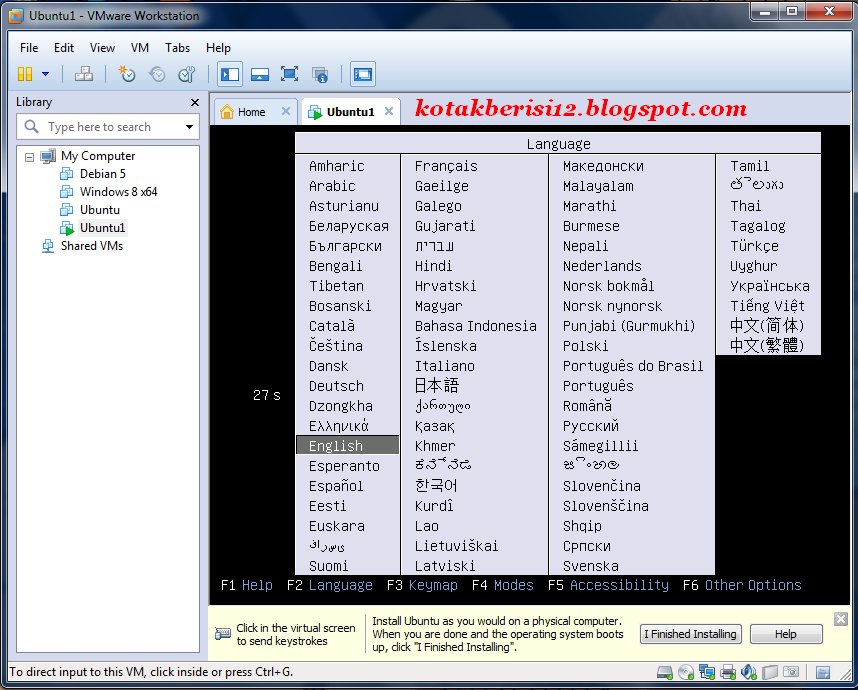Click F1 Help in boot menu
Screen dimensions: 858x690
247,585
